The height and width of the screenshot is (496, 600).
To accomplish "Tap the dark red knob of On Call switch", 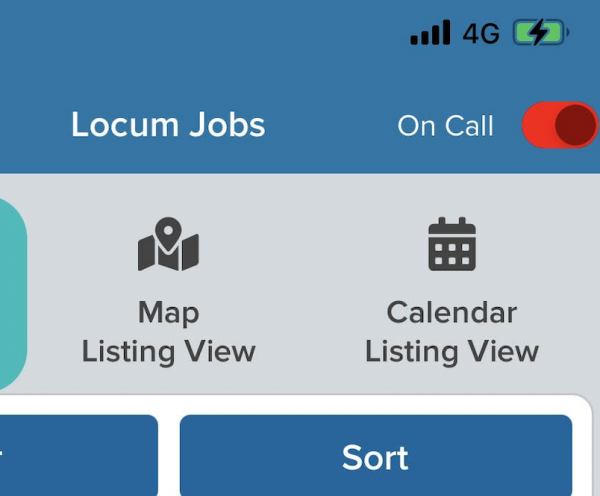I will coord(575,125).
